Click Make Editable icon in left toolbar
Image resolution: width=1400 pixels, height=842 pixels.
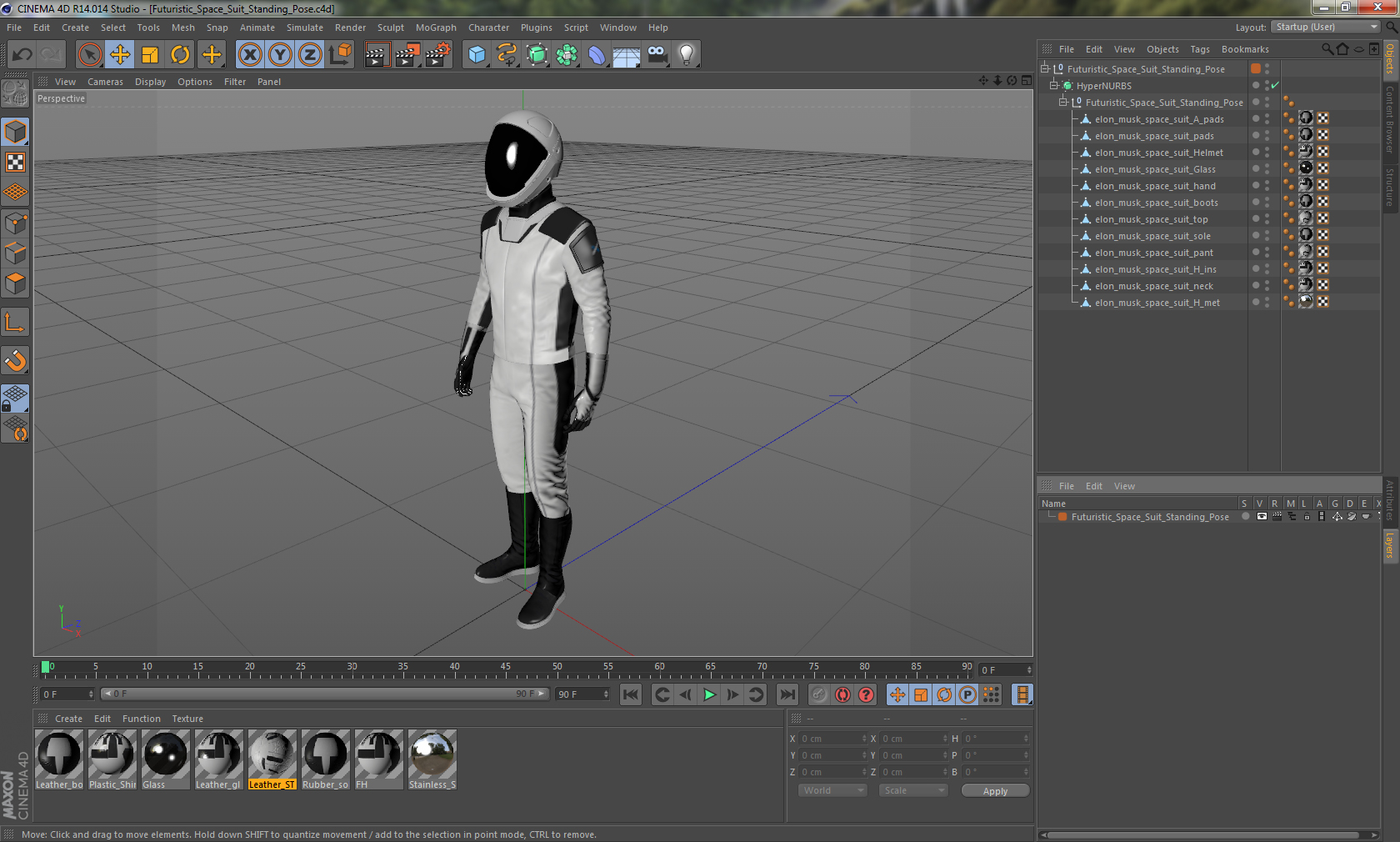tap(15, 93)
